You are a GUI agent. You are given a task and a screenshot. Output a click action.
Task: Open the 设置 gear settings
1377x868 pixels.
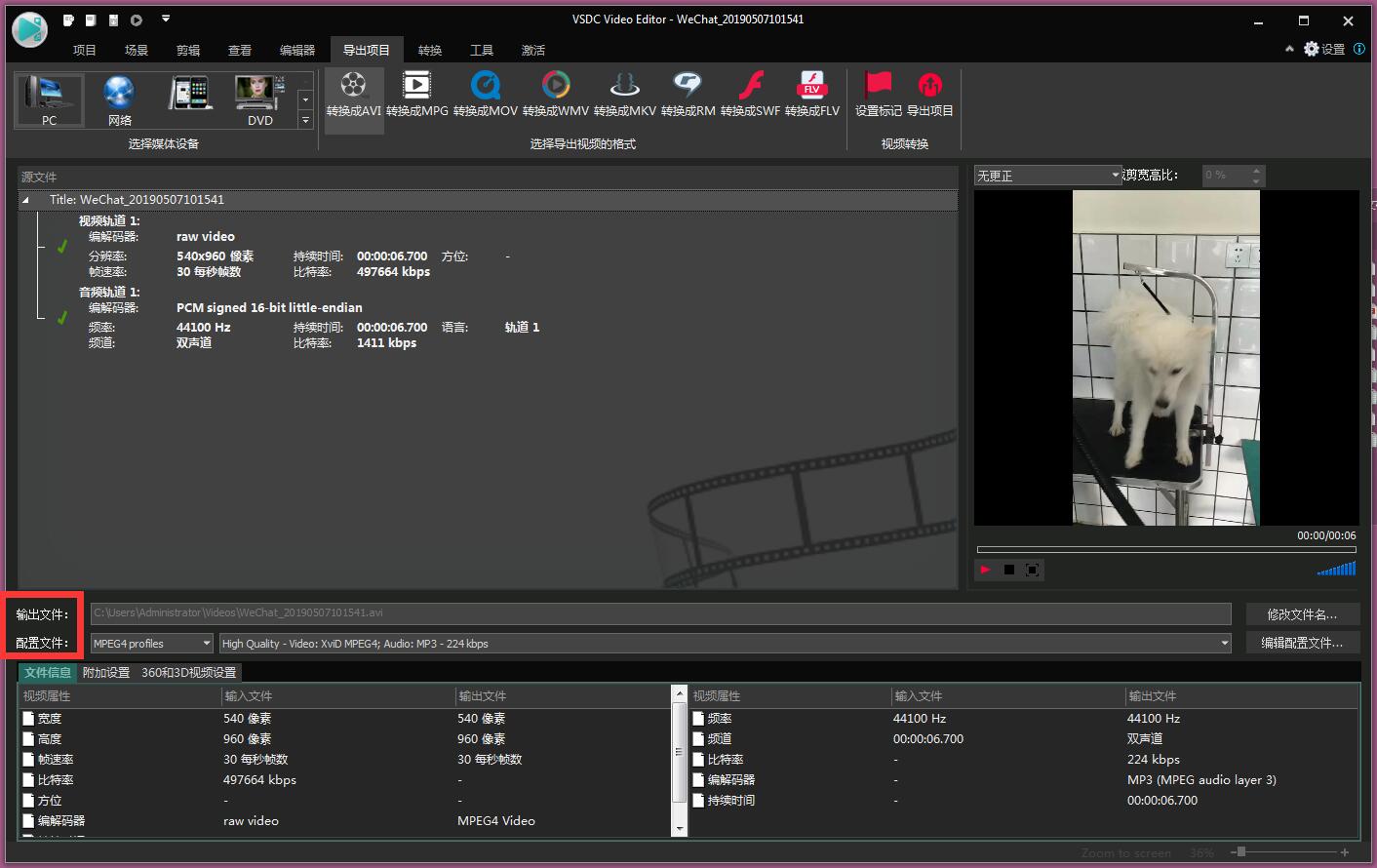point(1324,49)
